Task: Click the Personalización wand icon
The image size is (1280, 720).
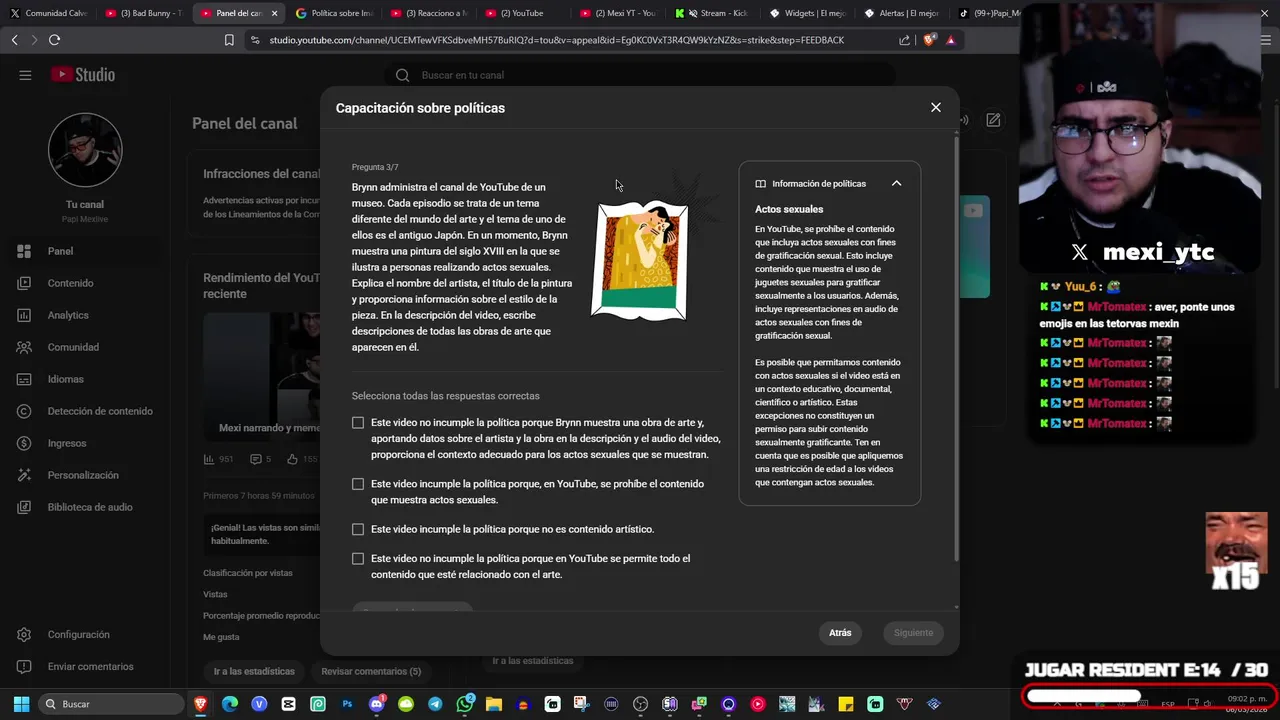Action: click(x=25, y=475)
